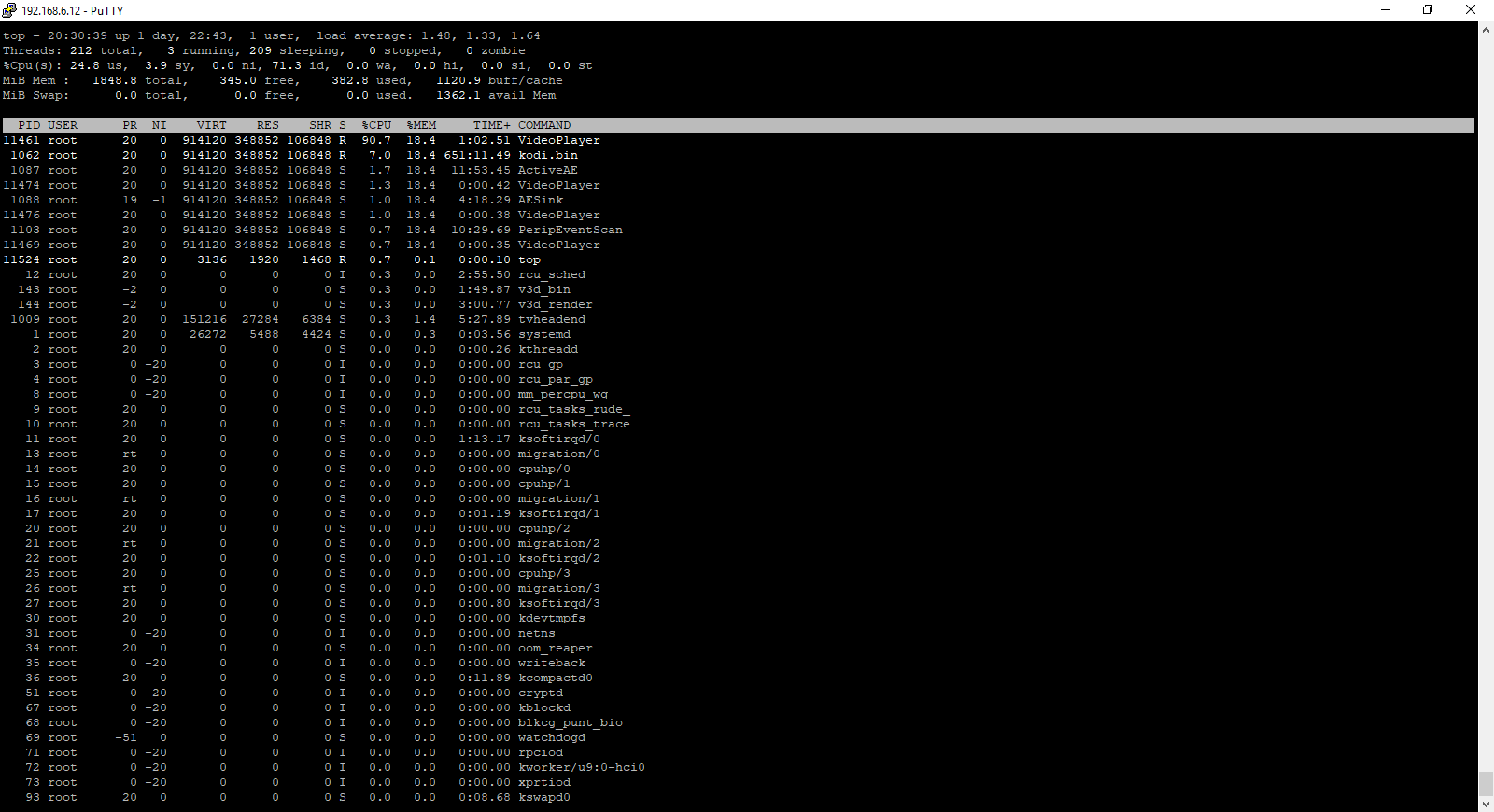
Task: Click the COMMAND column header
Action: (x=544, y=125)
